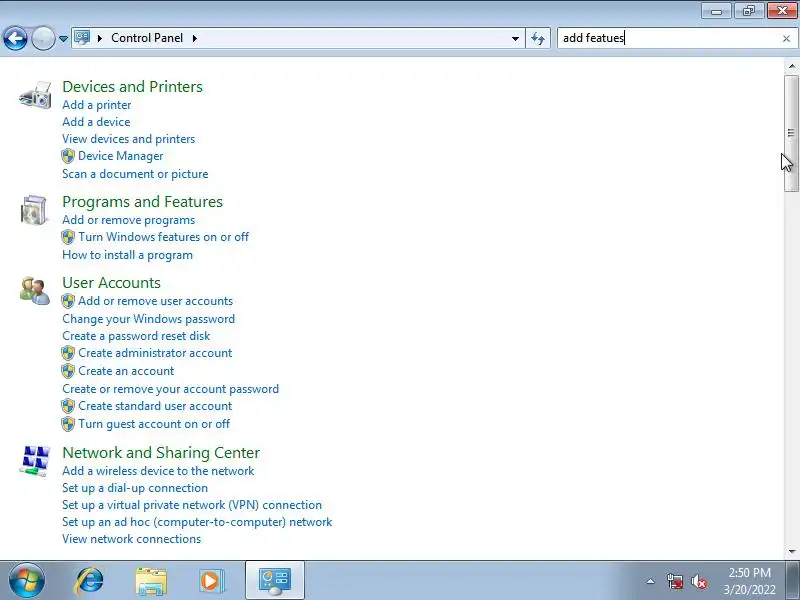800x600 pixels.
Task: Open Device Manager link
Action: coord(120,156)
